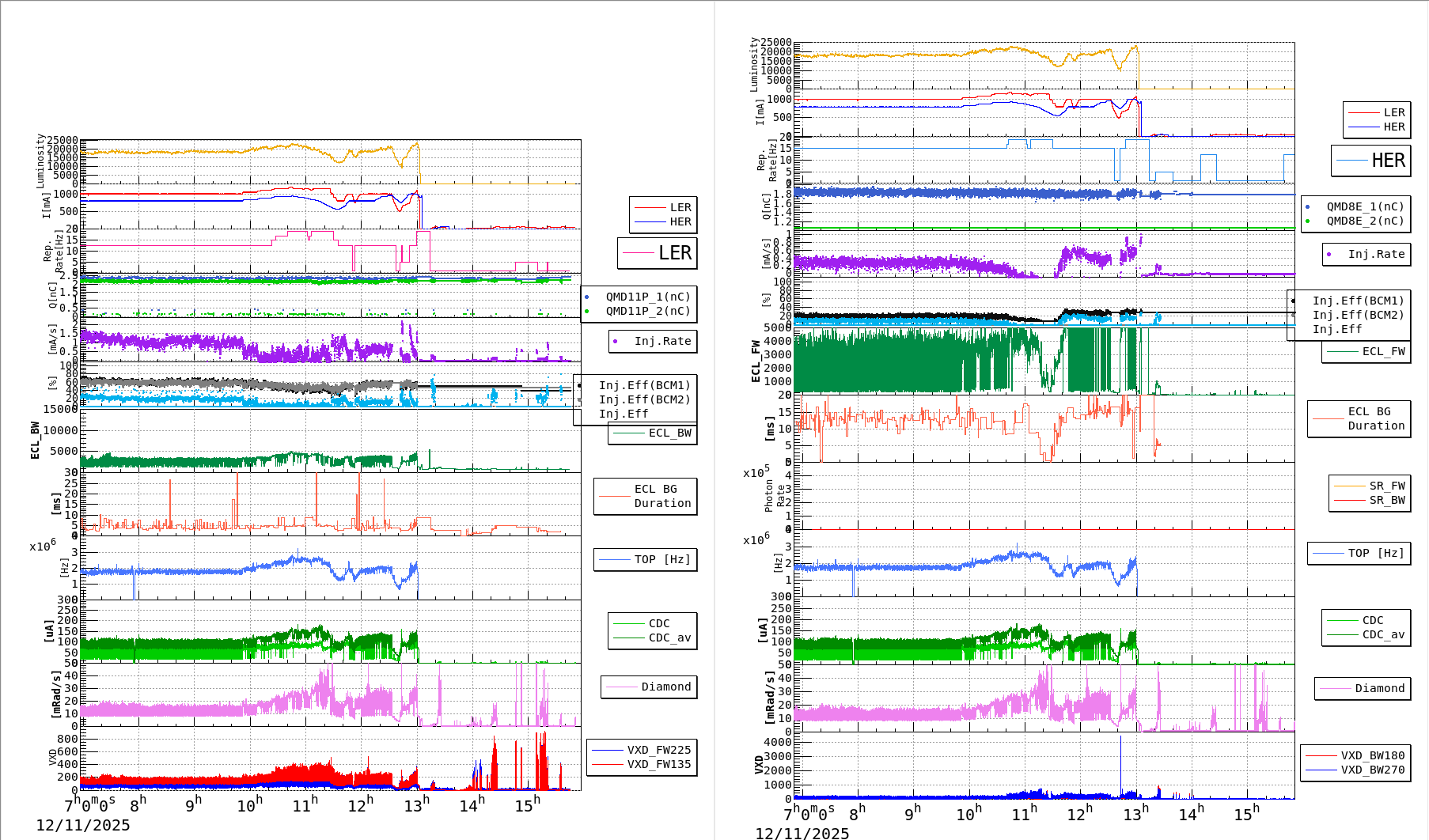
Task: Click the left panel Inj.Eff(BCM1) legend entry
Action: (x=644, y=385)
